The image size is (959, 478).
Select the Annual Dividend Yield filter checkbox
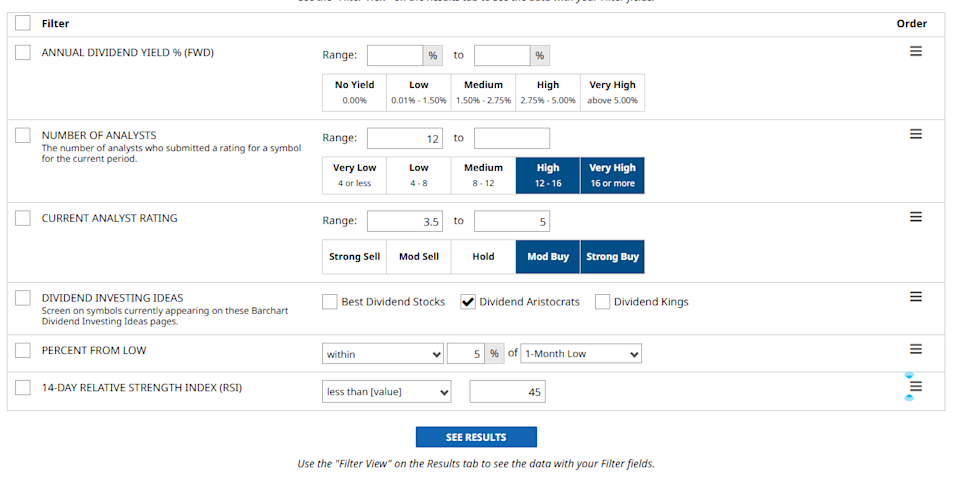pyautogui.click(x=23, y=53)
